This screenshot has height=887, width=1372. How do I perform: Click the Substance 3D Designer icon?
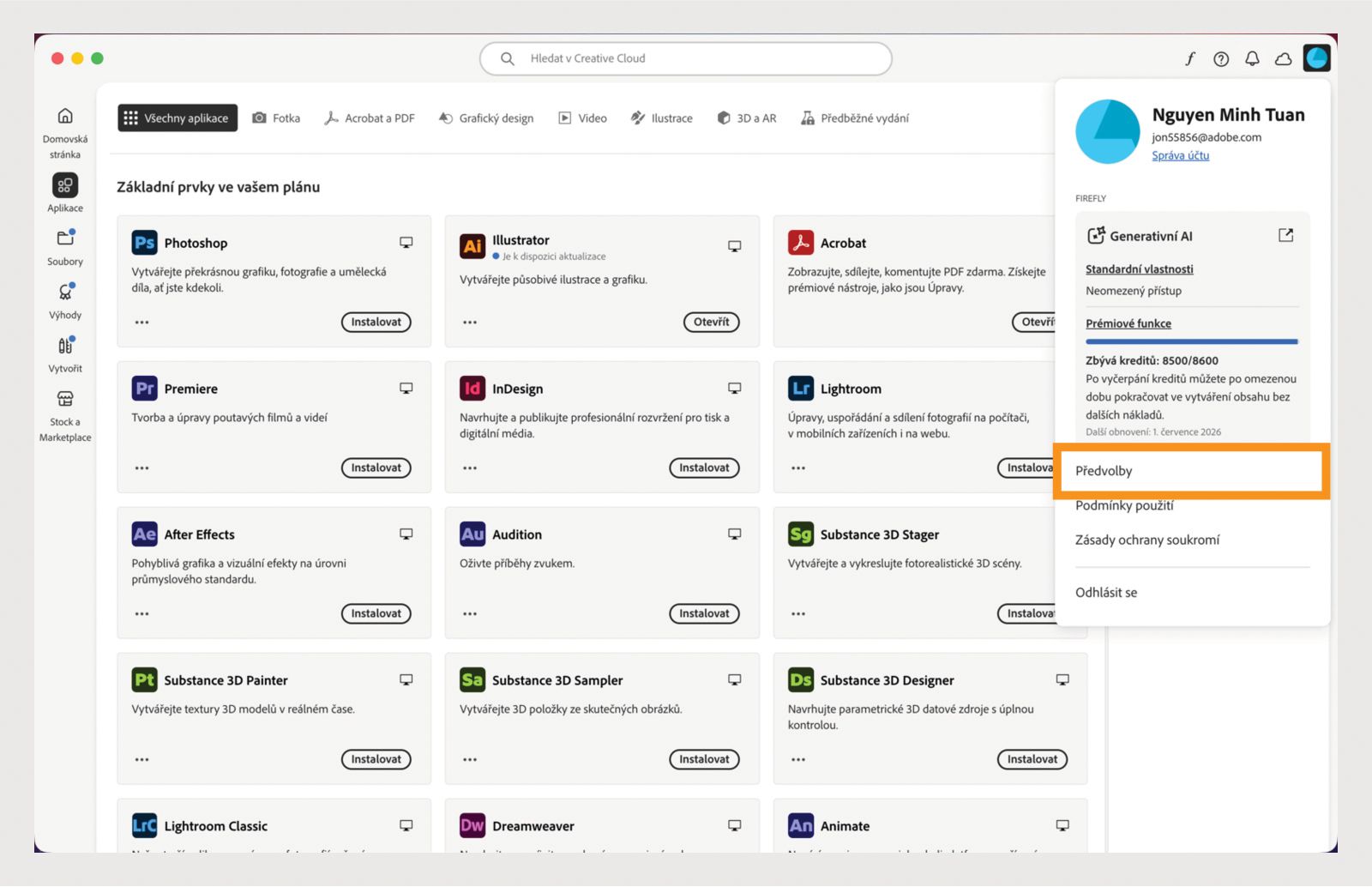coord(801,680)
